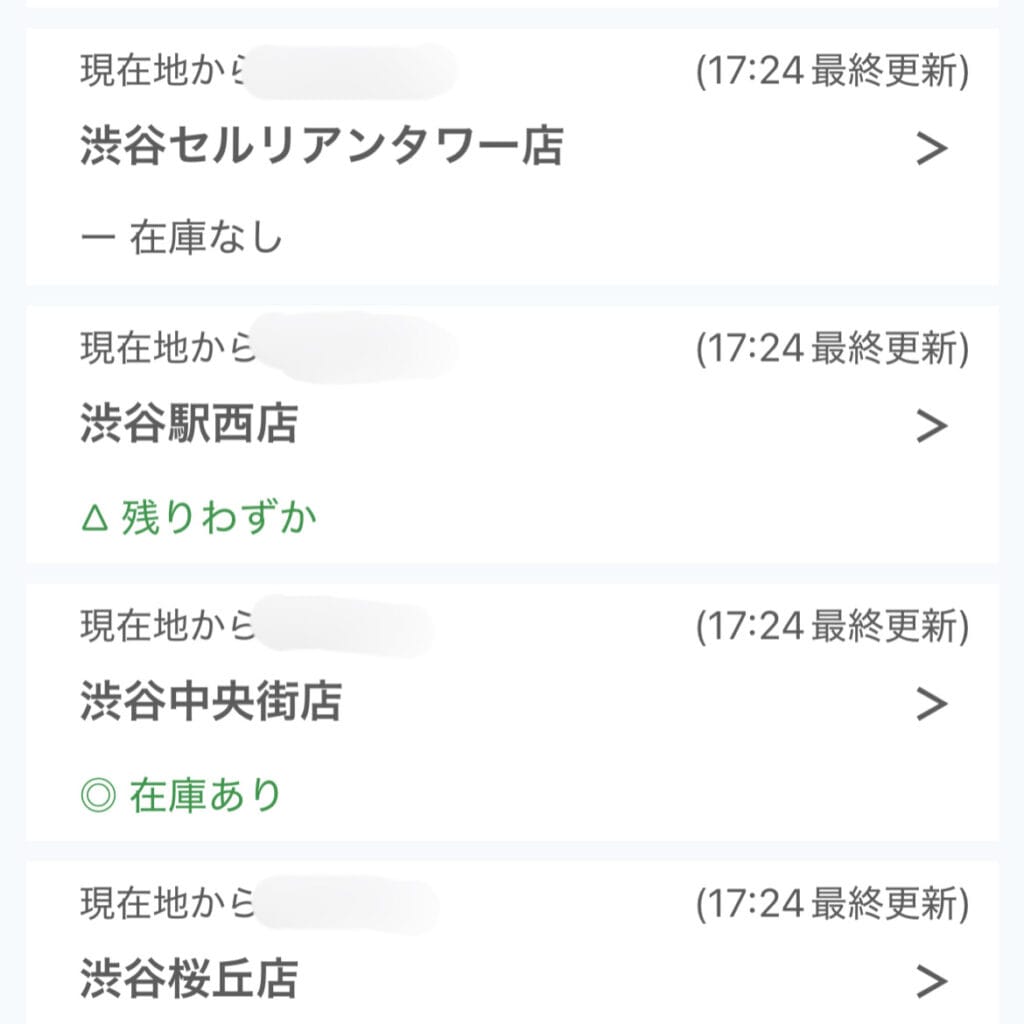Select the 渋谷駅西店 store name

click(x=188, y=425)
